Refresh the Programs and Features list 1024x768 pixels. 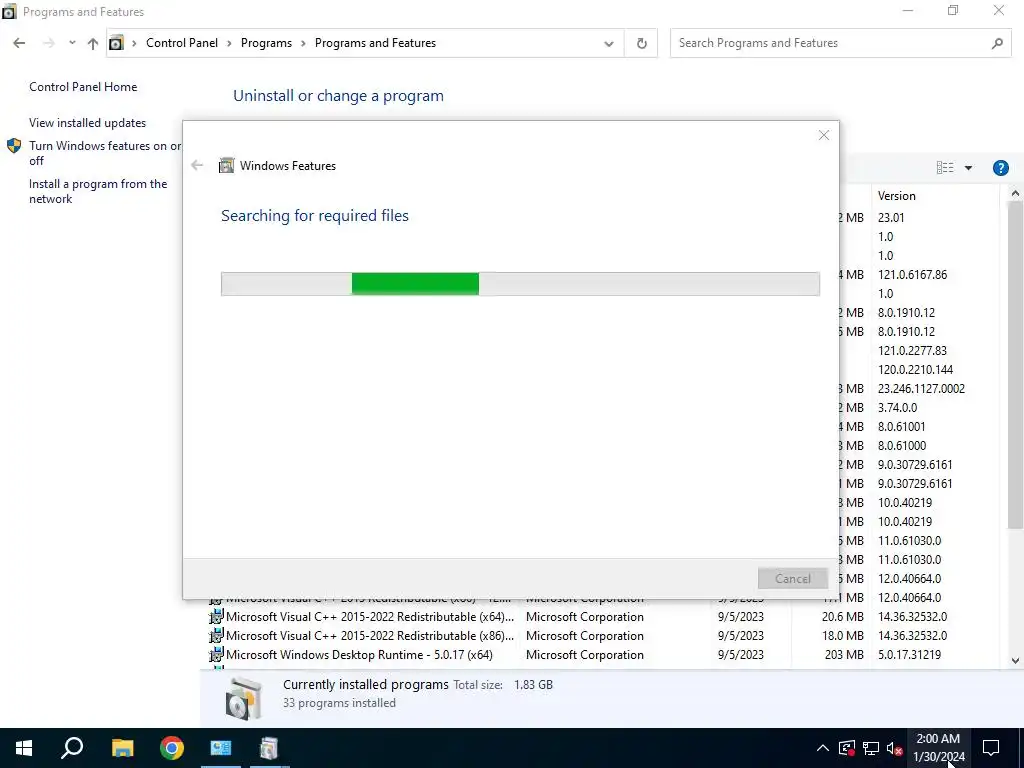click(x=641, y=44)
